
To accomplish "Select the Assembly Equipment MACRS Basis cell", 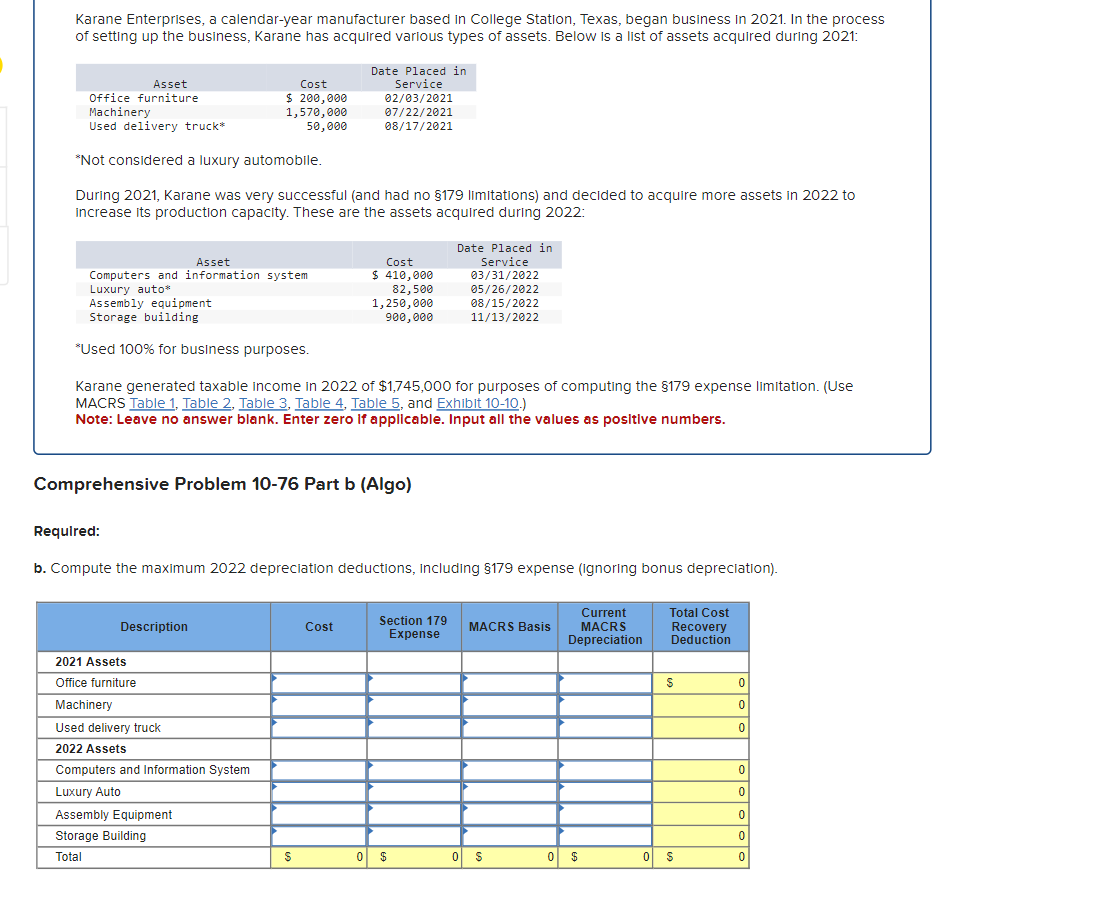I will pos(510,814).
